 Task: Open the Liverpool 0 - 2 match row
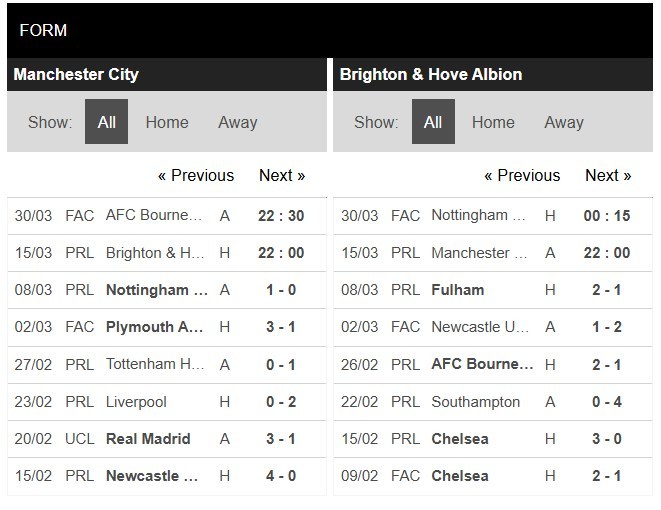167,402
